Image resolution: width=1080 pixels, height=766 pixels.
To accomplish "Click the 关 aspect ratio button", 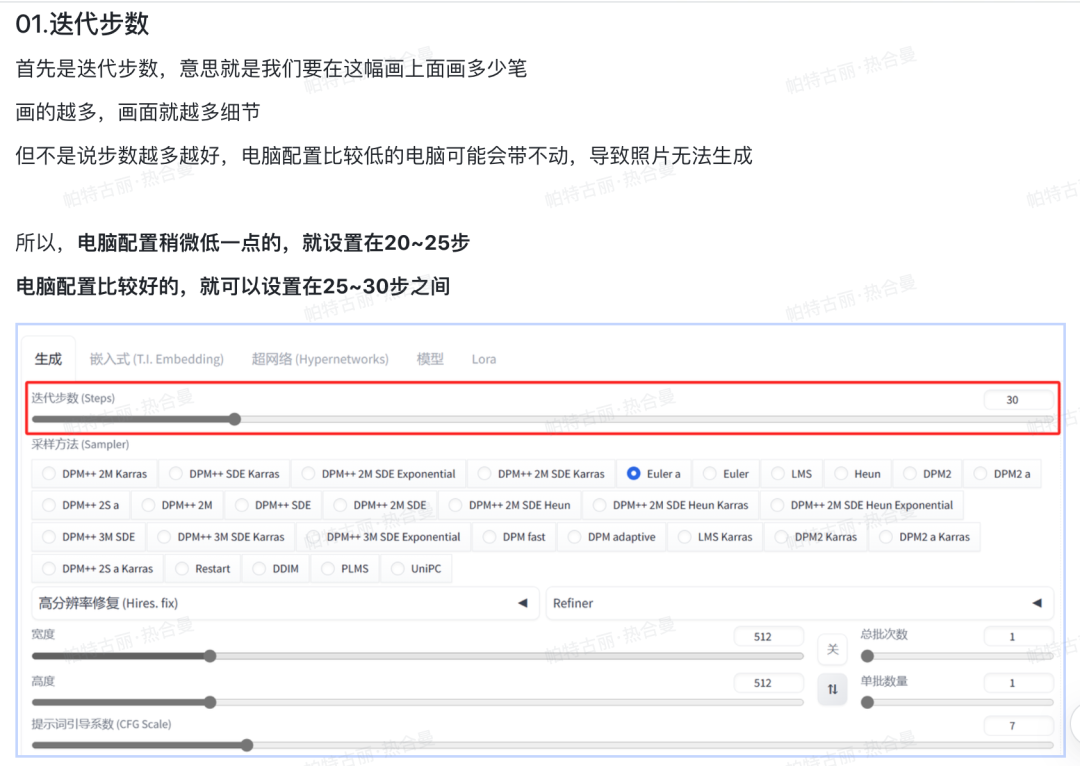I will click(833, 650).
